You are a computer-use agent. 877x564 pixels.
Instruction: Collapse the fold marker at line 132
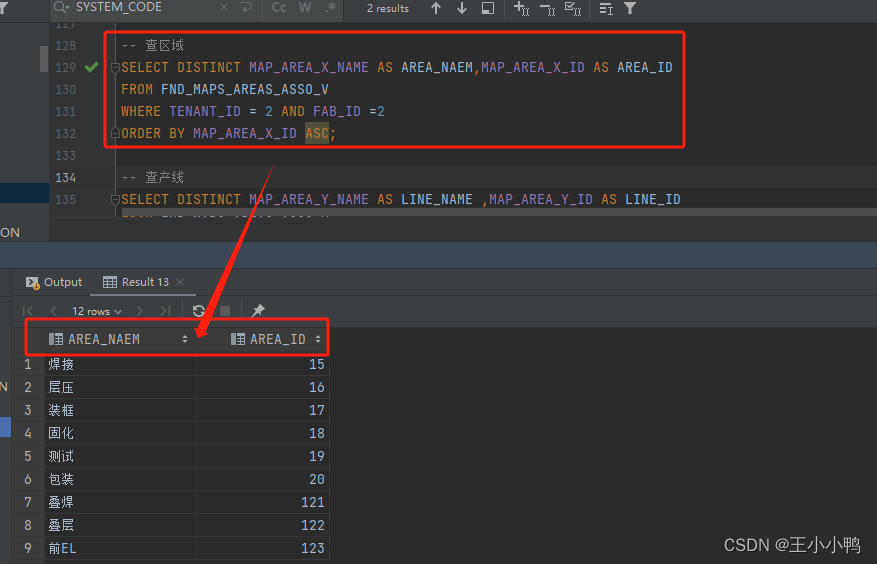coord(115,133)
